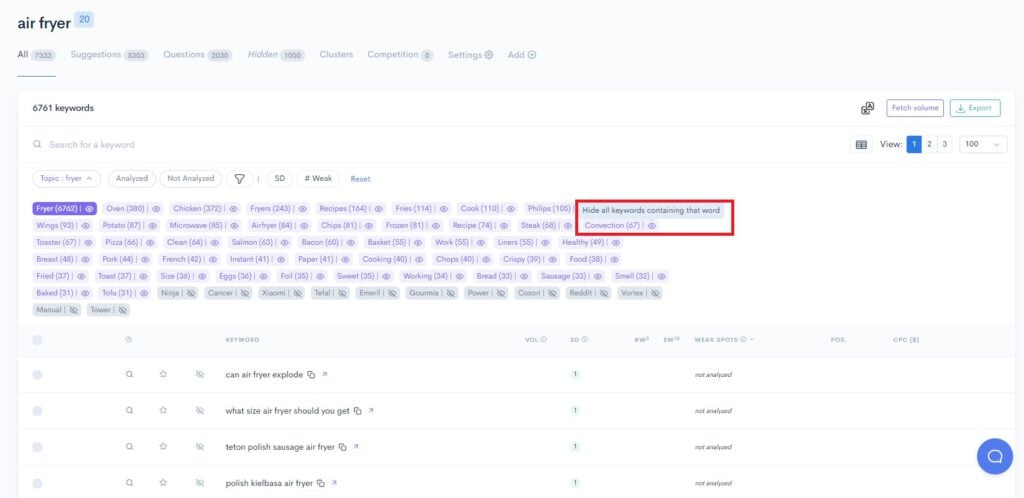Focus the 'Search for a keyword' field
The height and width of the screenshot is (498, 1024).
click(200, 145)
